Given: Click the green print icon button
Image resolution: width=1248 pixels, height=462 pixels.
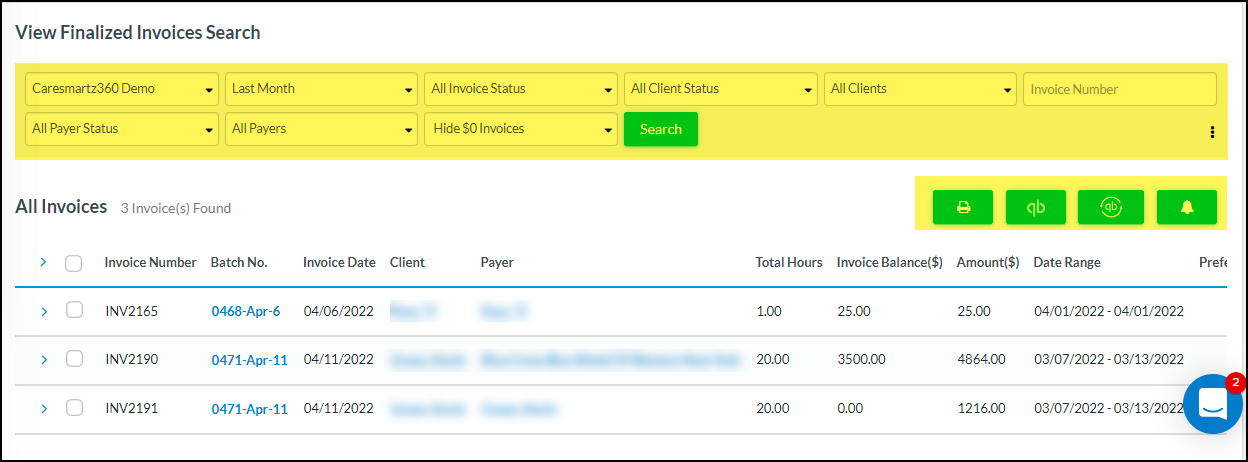Looking at the screenshot, I should [x=962, y=207].
